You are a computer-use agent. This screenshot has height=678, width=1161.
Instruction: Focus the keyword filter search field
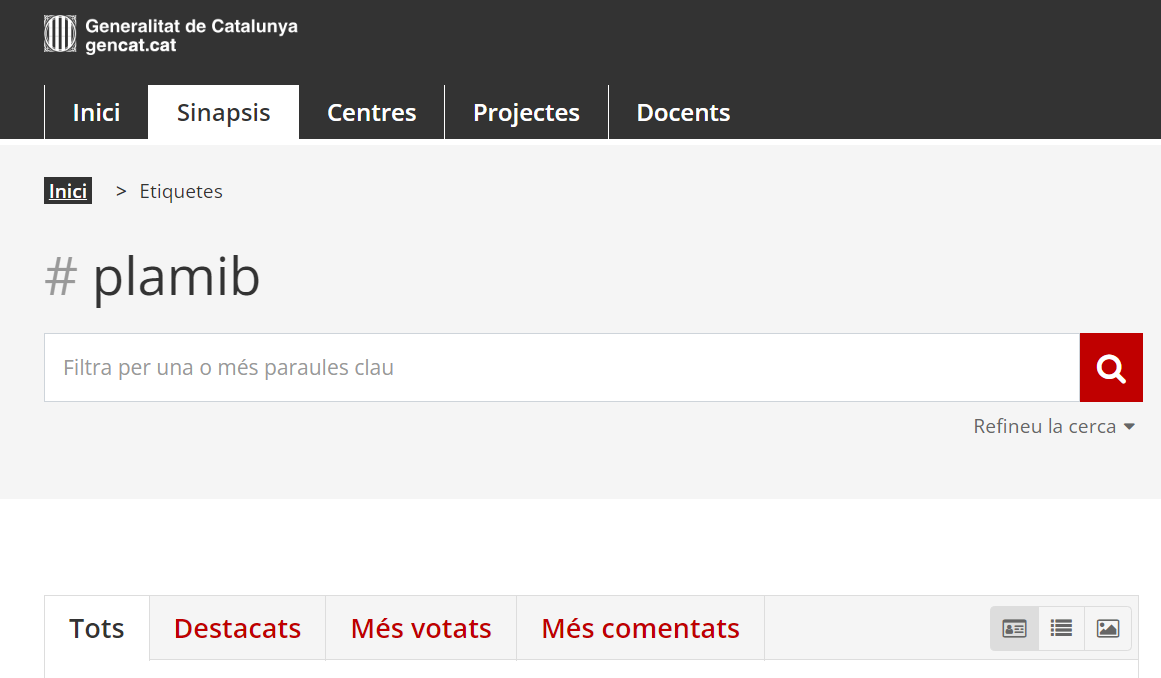pyautogui.click(x=561, y=368)
